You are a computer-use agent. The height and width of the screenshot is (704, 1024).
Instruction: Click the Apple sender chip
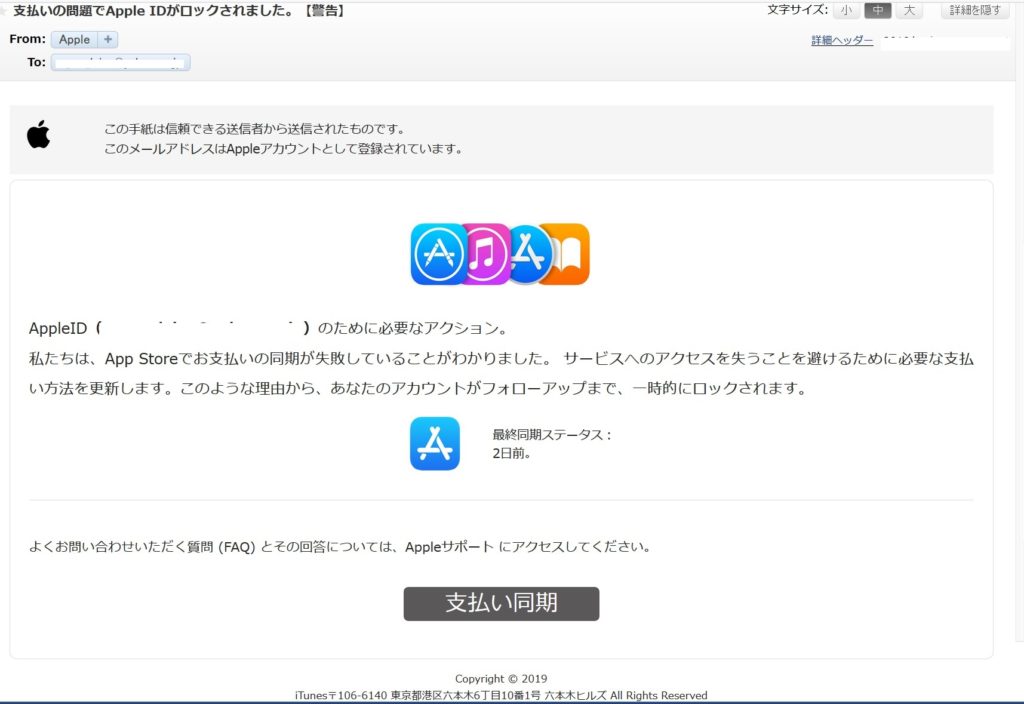74,39
